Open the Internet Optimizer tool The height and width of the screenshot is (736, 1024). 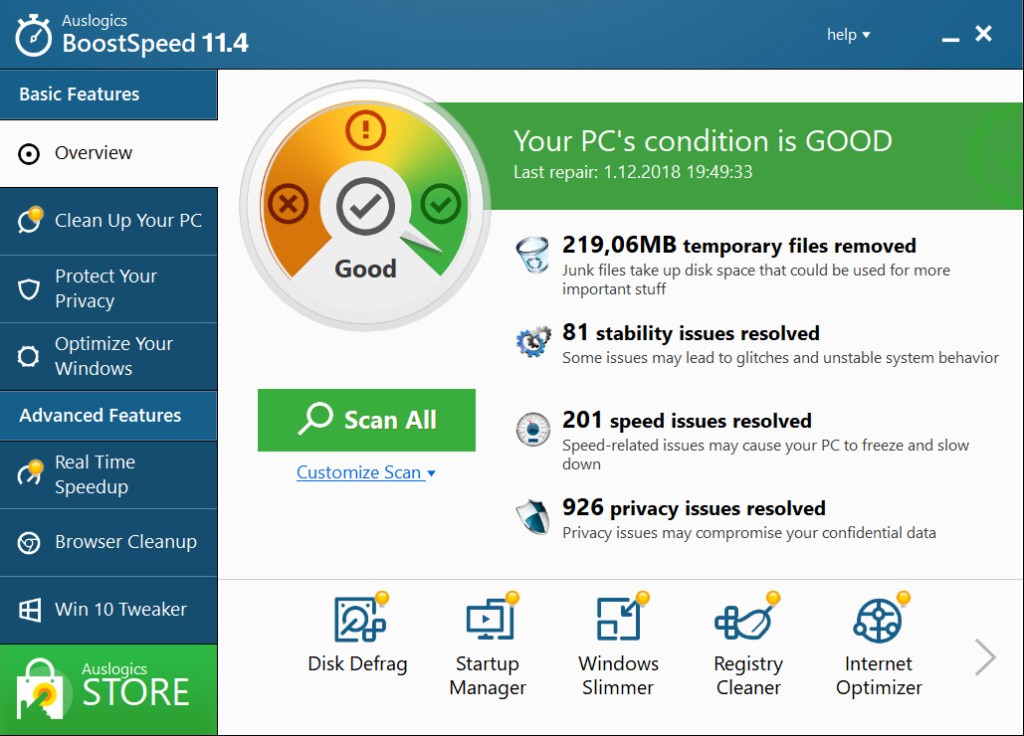[878, 621]
